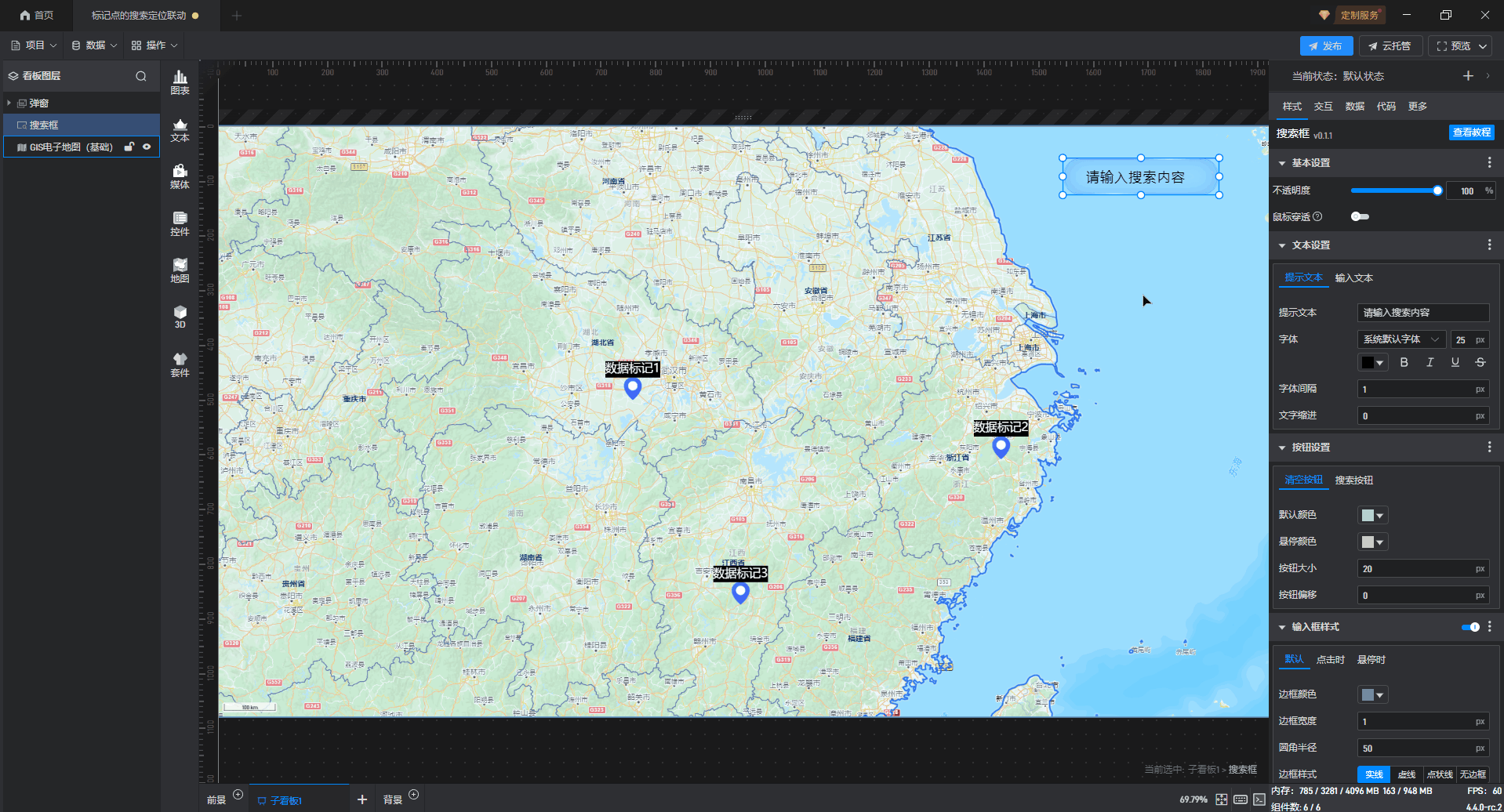This screenshot has width=1504, height=812.
Task: Click the 发布 publish button
Action: click(1325, 46)
